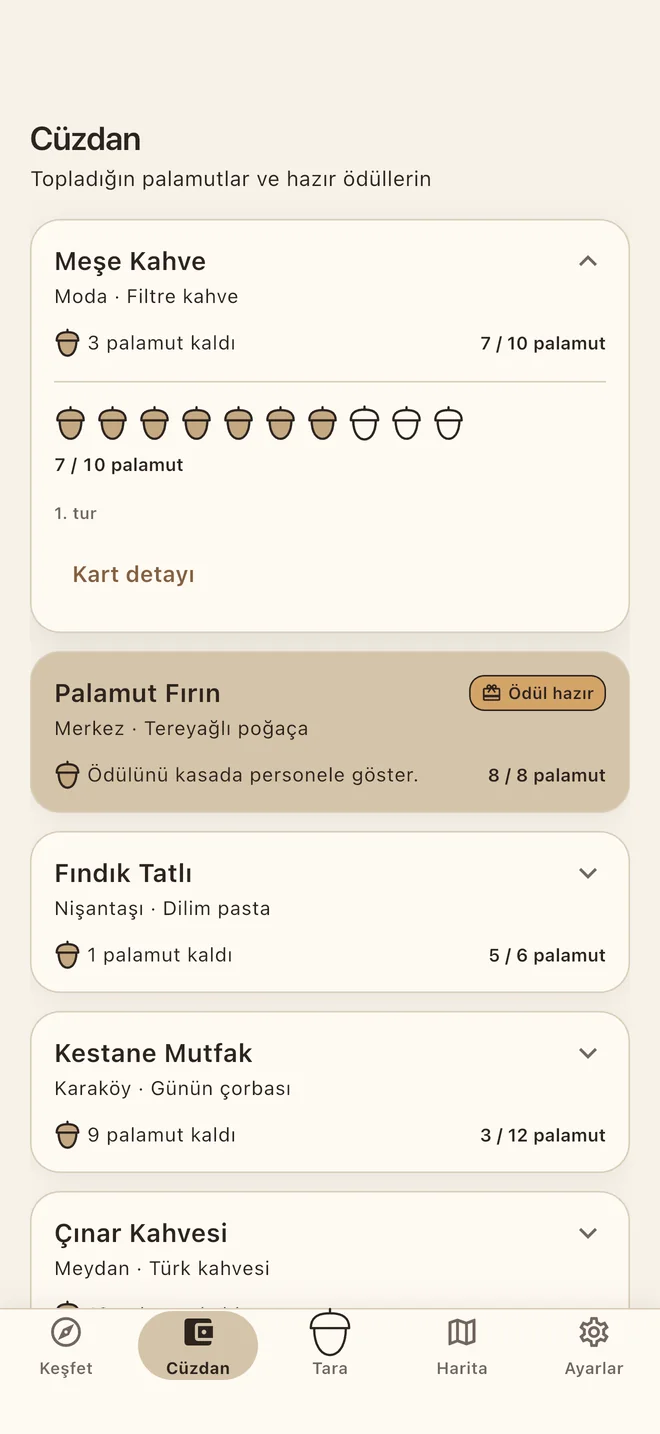This screenshot has width=660, height=1434.
Task: Expand the Çınar Kahvesi card
Action: (x=588, y=1233)
